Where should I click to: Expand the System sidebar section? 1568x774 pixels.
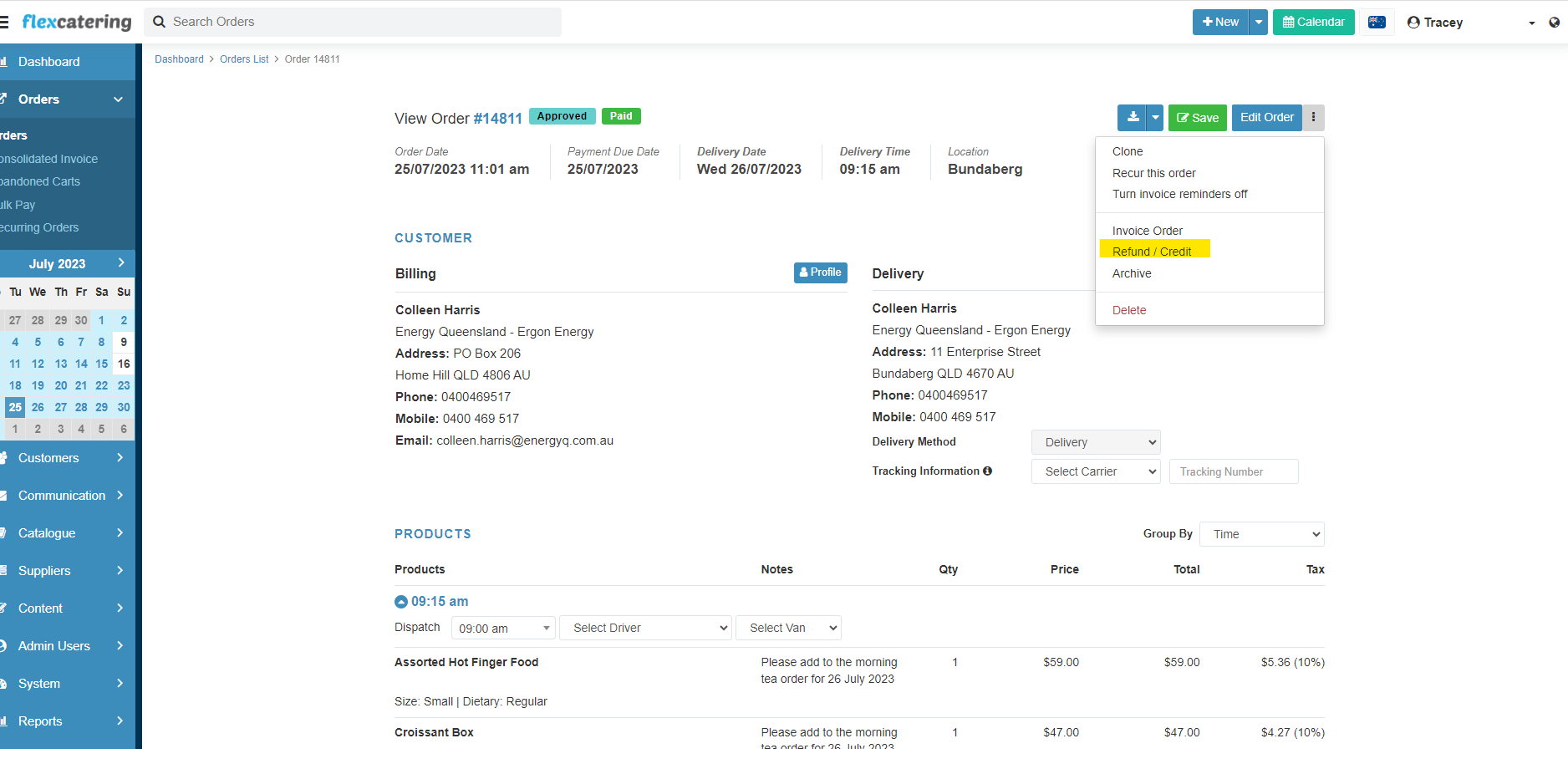[x=68, y=684]
